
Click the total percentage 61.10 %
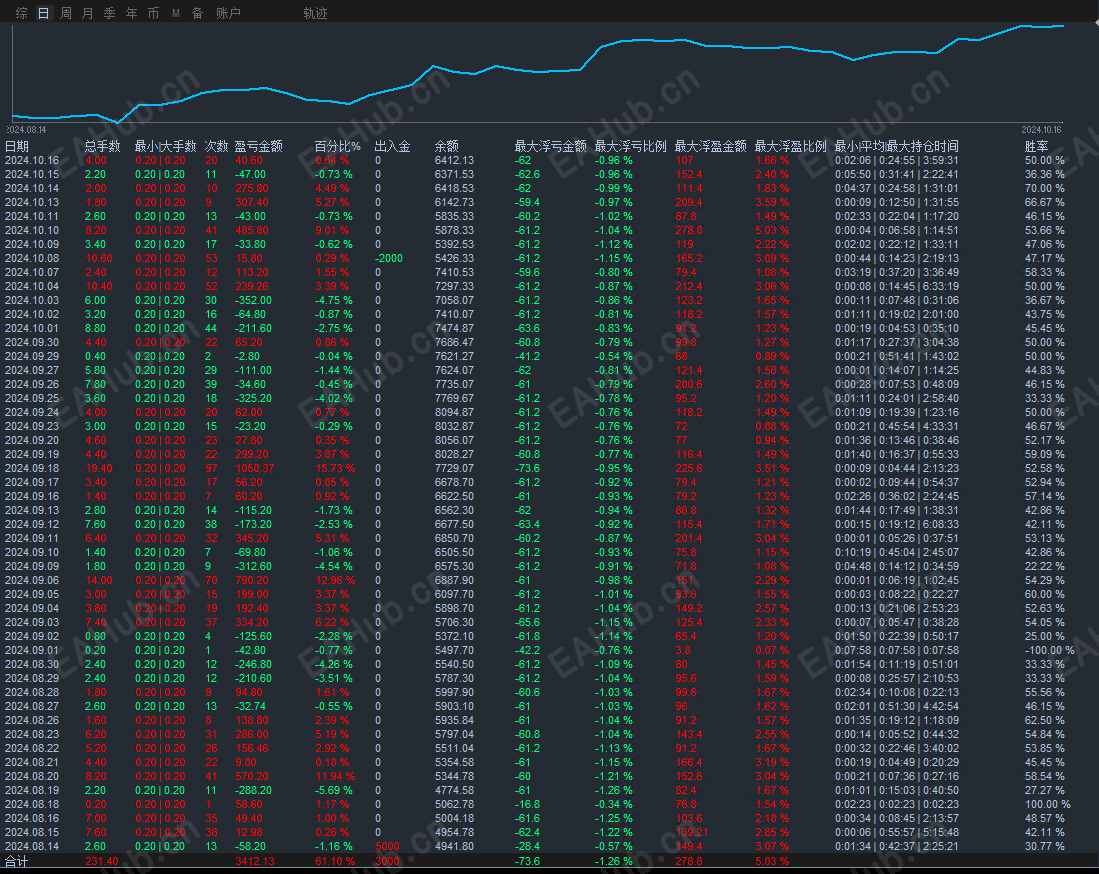335,861
